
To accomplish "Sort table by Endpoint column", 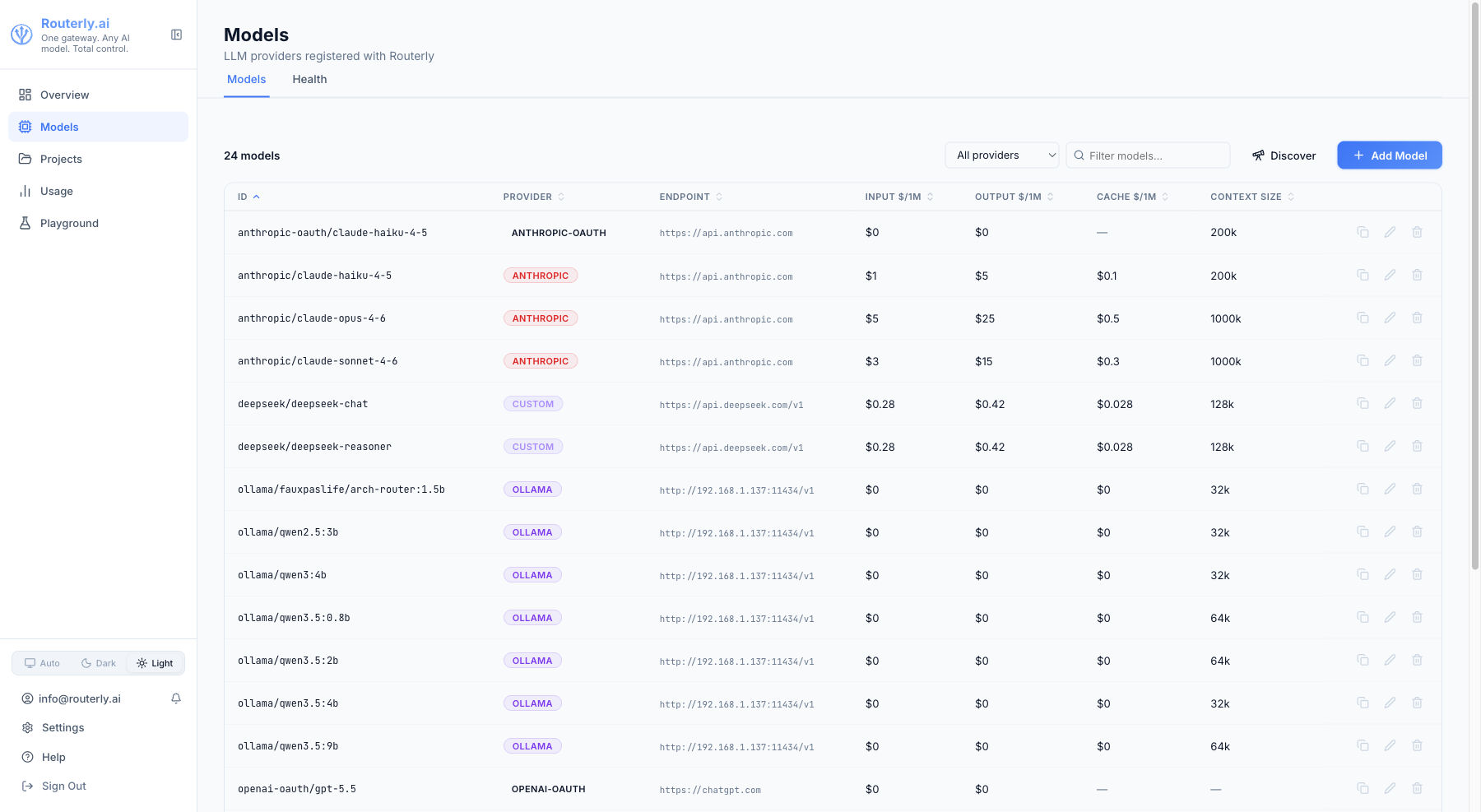I will click(691, 197).
